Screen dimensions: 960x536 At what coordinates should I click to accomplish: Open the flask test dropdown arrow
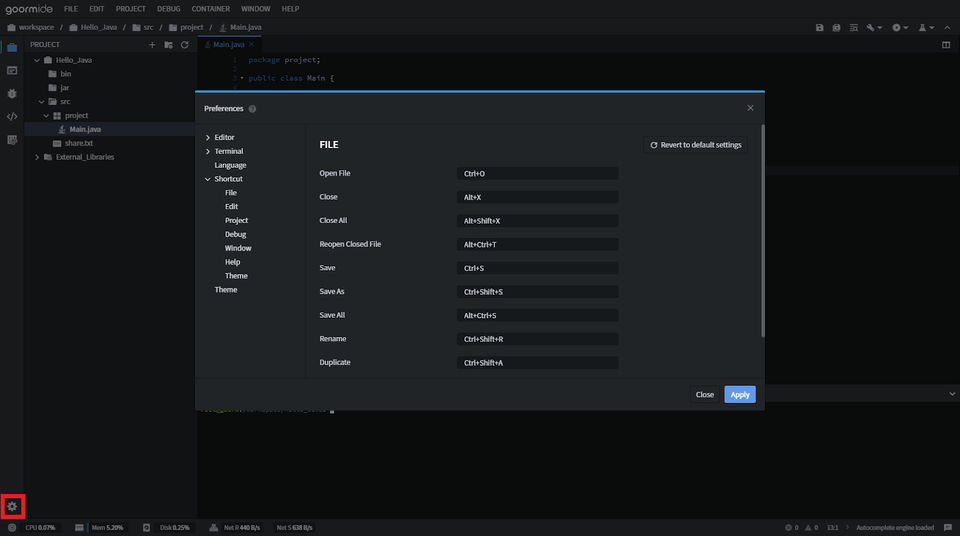tap(932, 28)
